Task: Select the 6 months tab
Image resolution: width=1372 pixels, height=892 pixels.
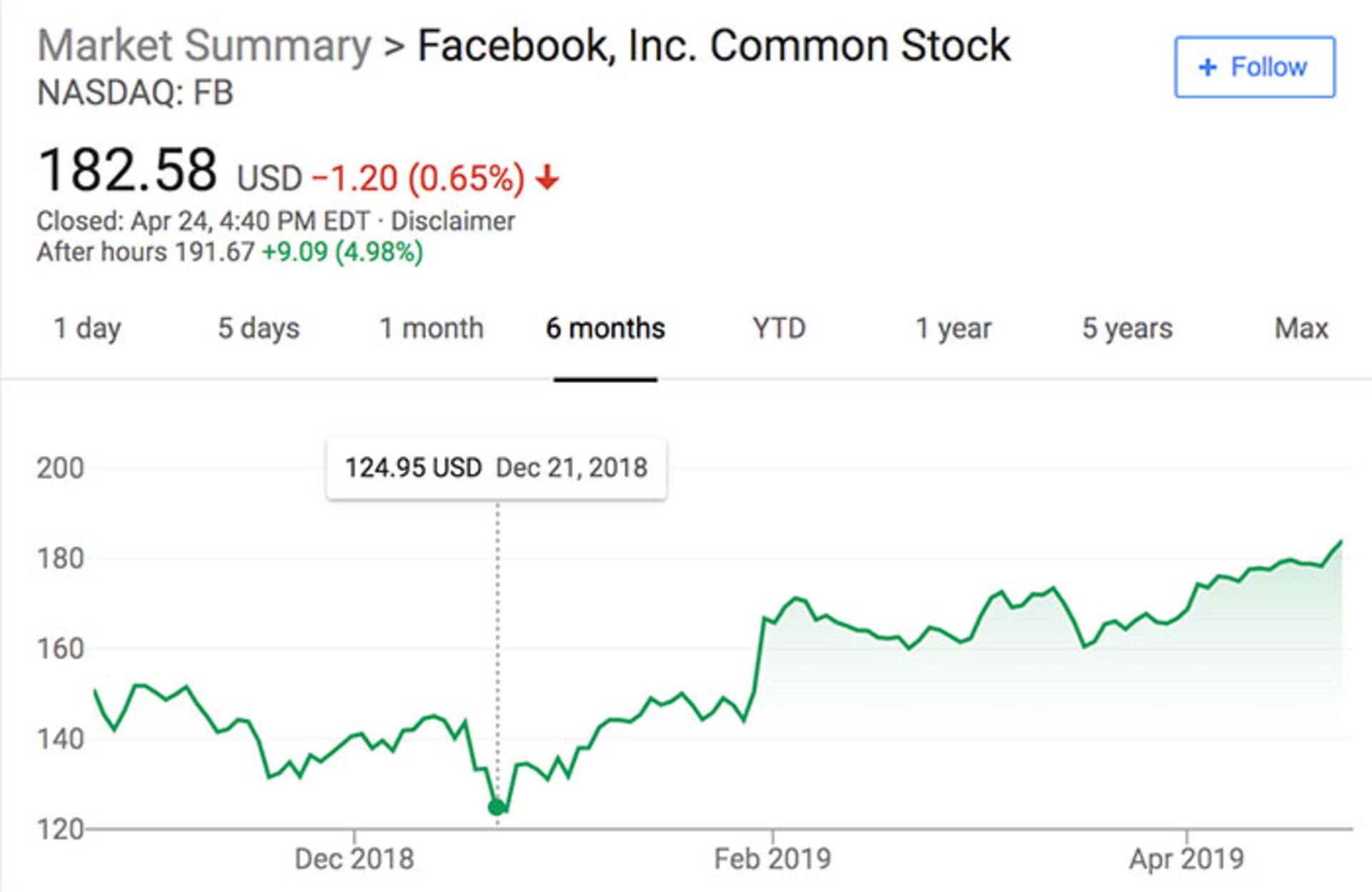Action: [x=605, y=329]
